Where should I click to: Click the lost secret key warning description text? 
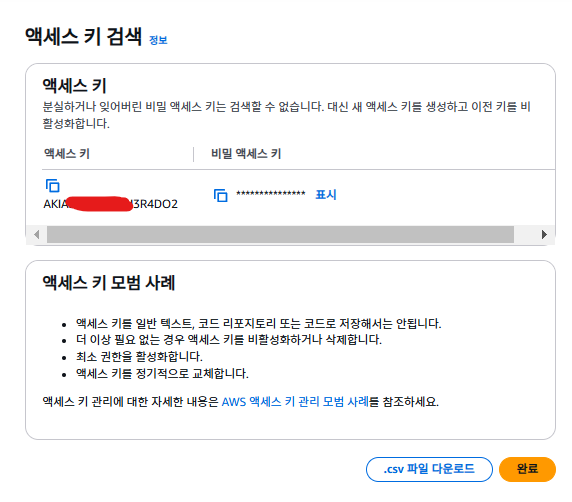[x=286, y=115]
